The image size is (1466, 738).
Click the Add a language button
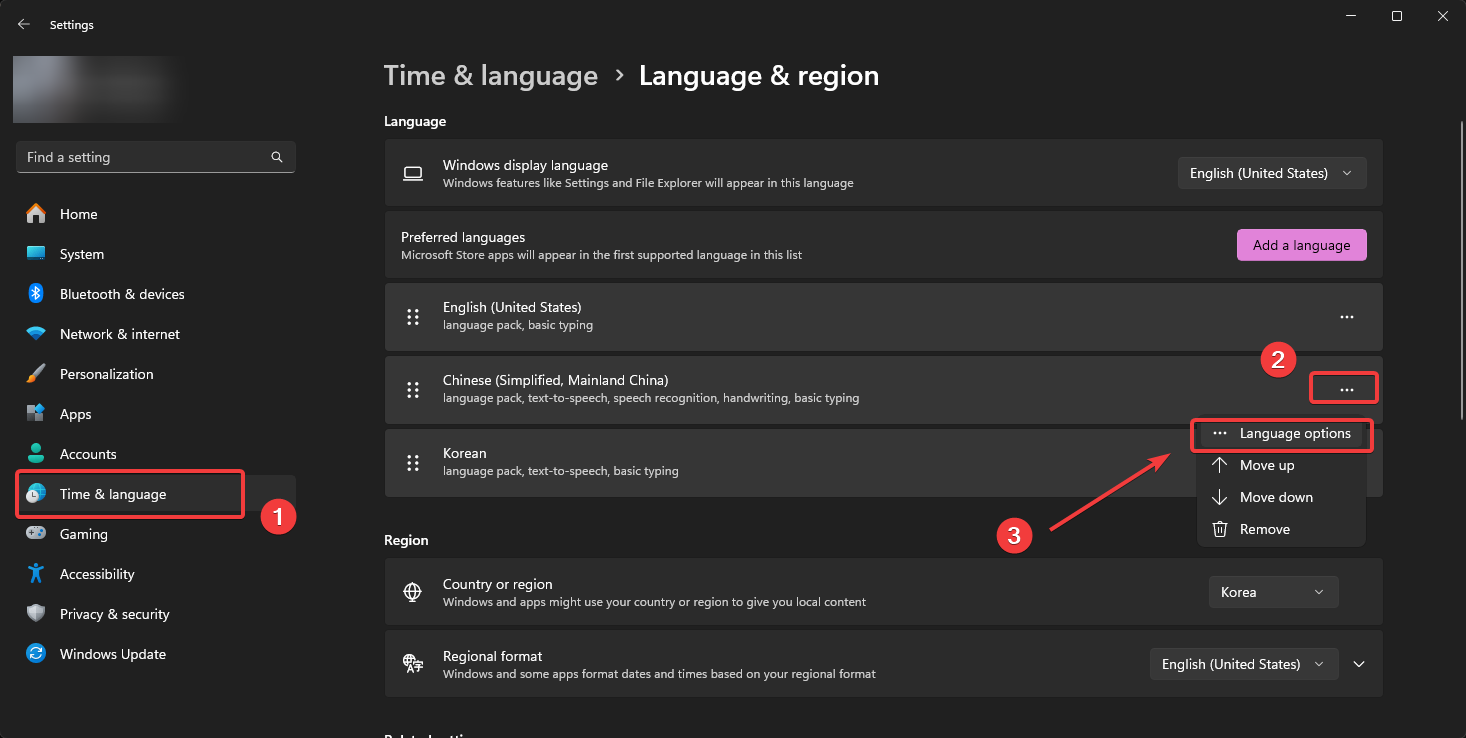pos(1301,245)
